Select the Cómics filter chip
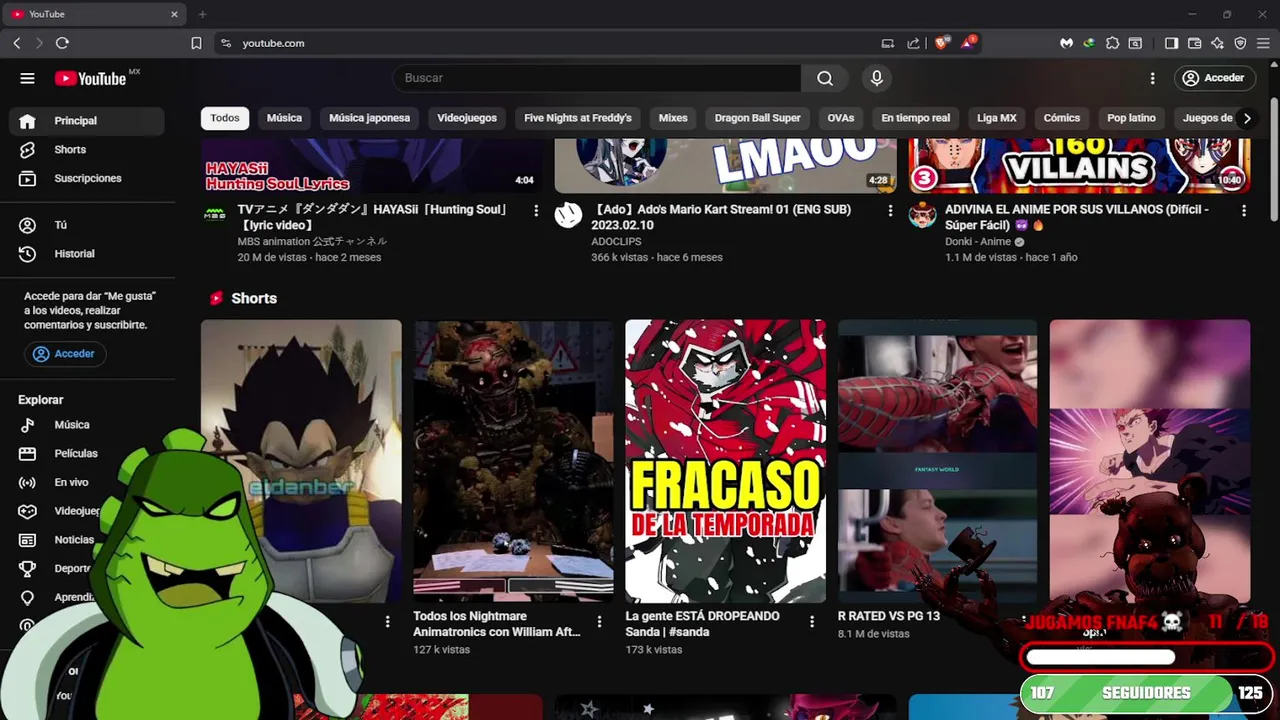 (1062, 118)
